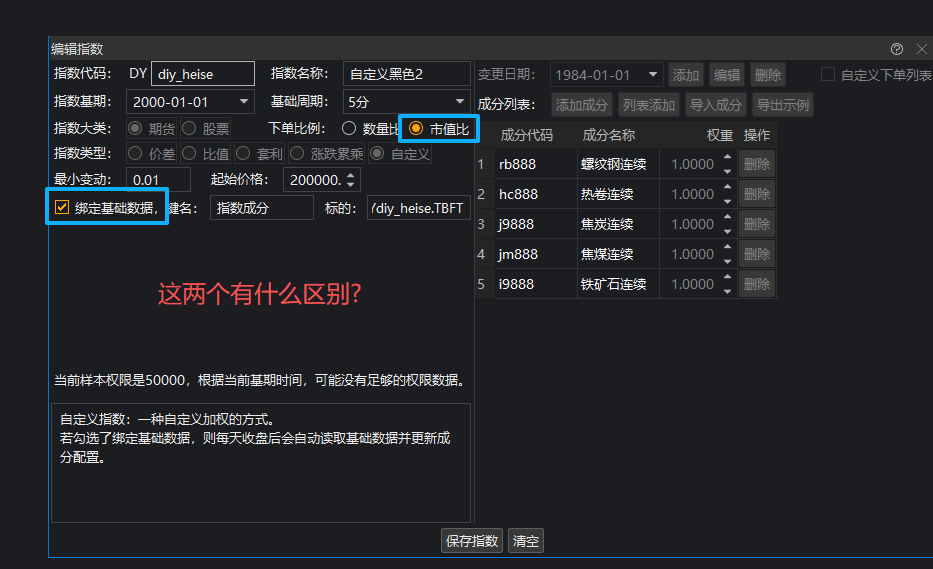
Task: Click the 保存指数 button
Action: (x=472, y=541)
